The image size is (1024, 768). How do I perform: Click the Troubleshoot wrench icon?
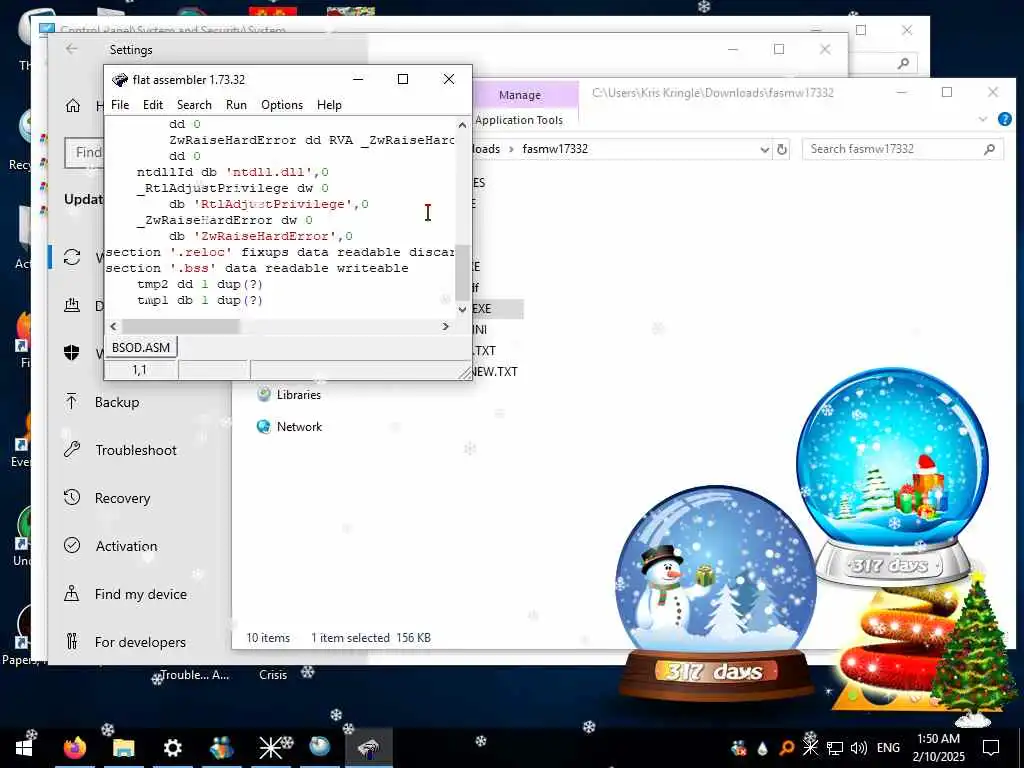tap(72, 449)
